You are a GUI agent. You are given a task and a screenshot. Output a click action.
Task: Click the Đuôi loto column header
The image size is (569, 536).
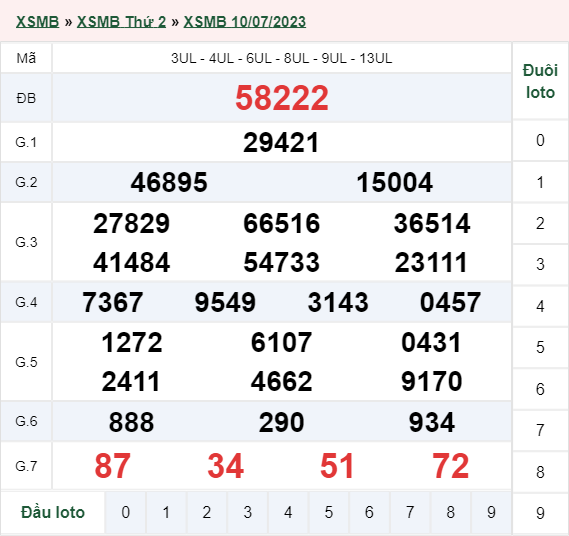click(540, 81)
